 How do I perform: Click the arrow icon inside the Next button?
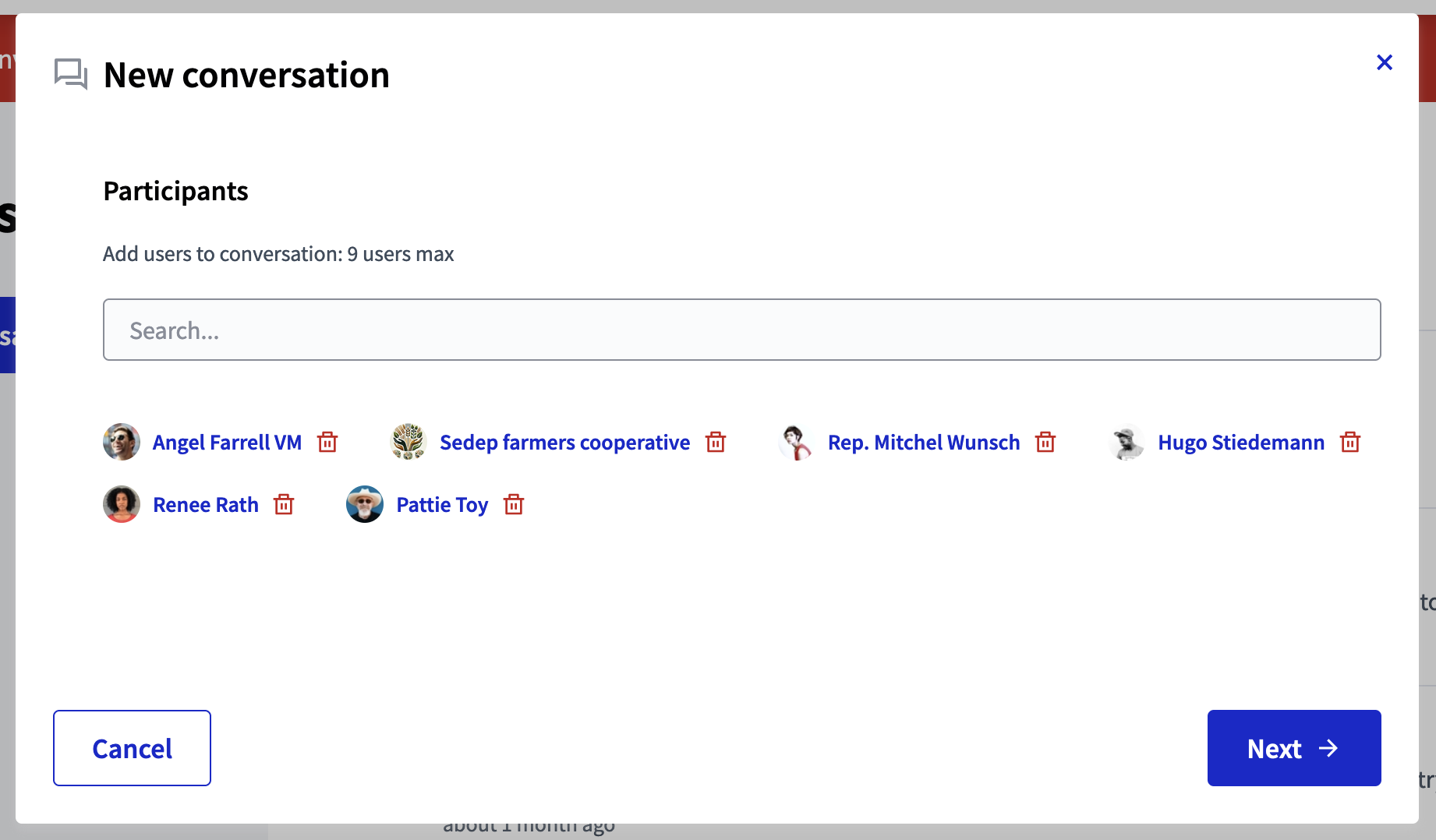tap(1328, 748)
